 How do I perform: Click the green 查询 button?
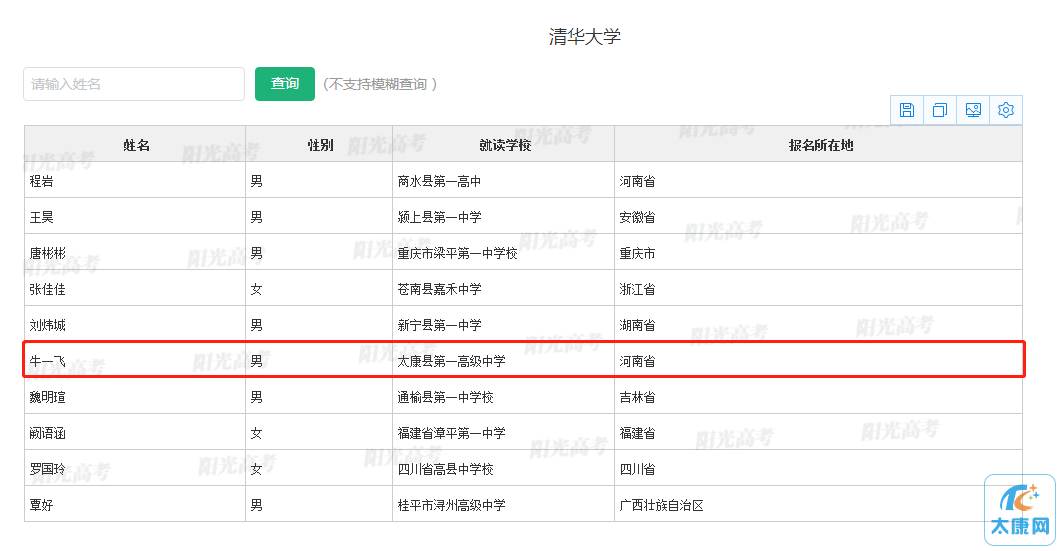(x=285, y=84)
